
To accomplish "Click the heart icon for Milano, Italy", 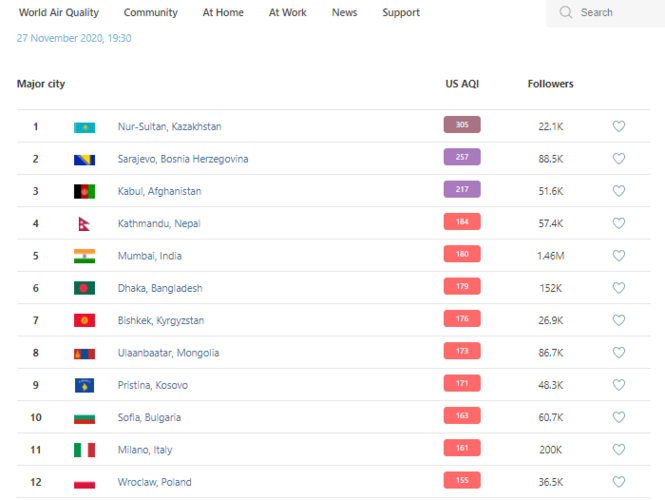I will point(619,450).
